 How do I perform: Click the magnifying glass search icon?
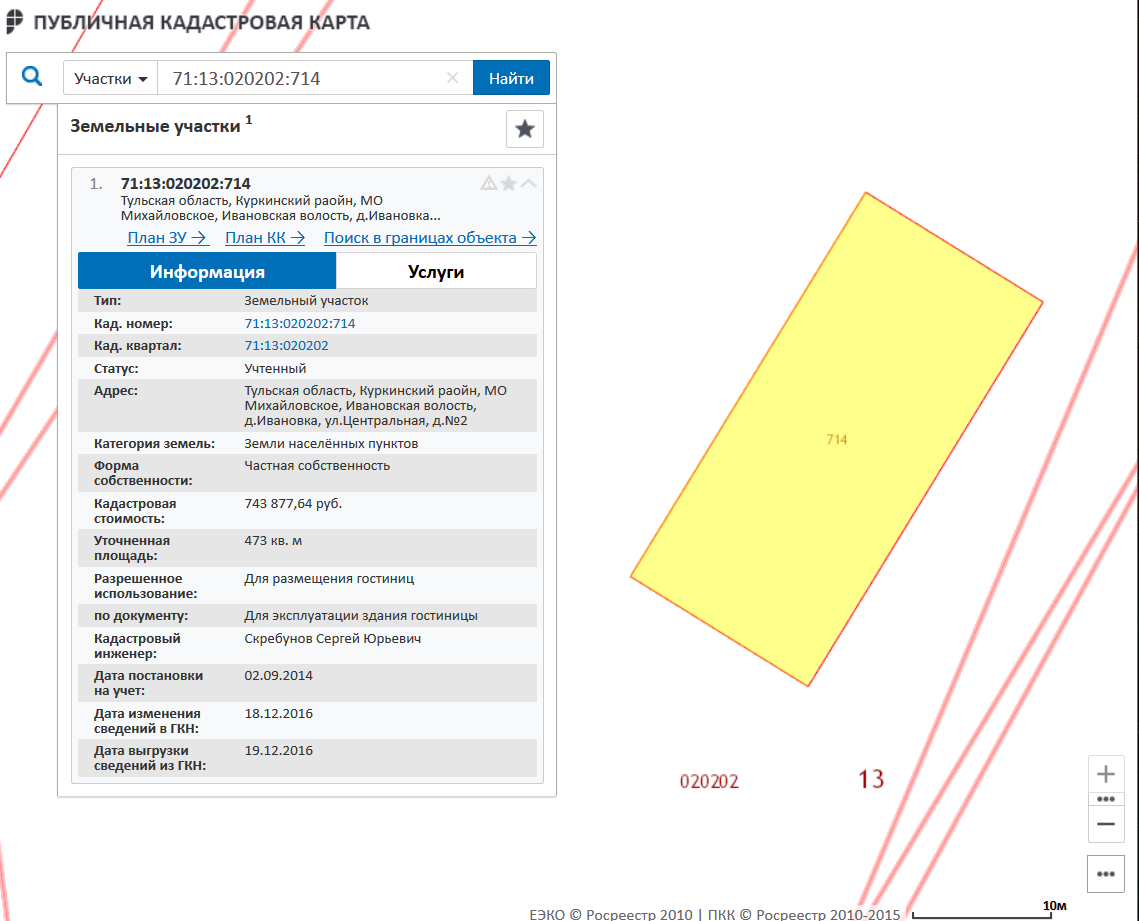click(32, 77)
